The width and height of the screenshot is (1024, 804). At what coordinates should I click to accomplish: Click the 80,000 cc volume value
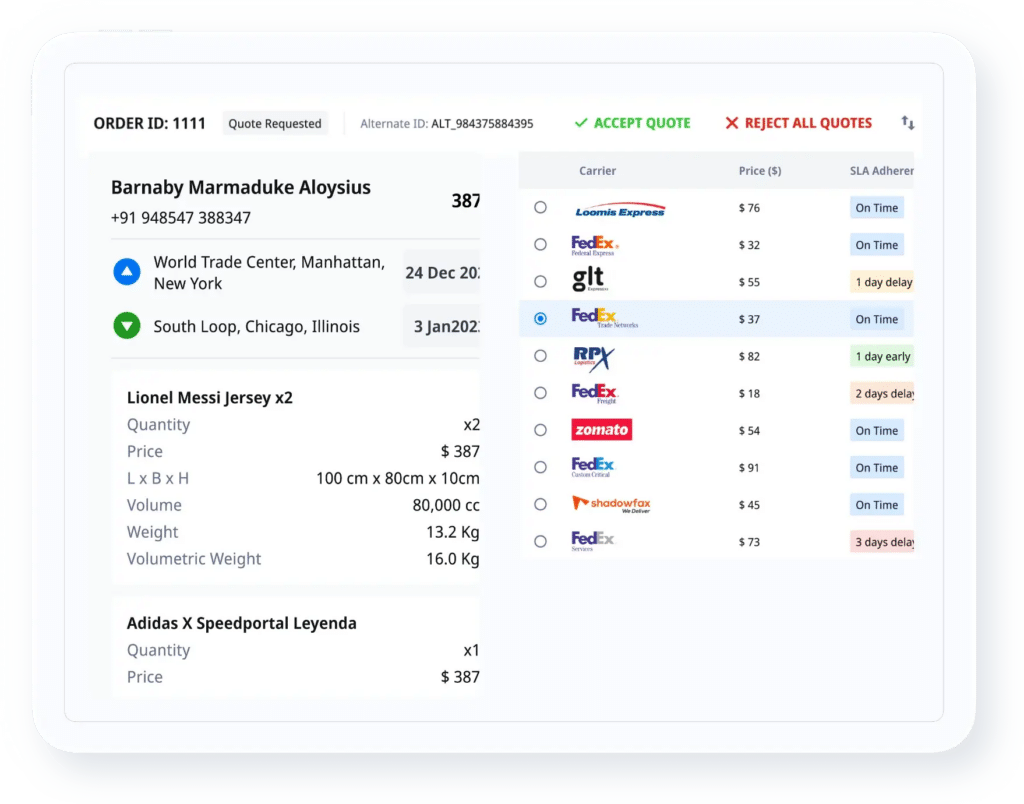point(445,505)
